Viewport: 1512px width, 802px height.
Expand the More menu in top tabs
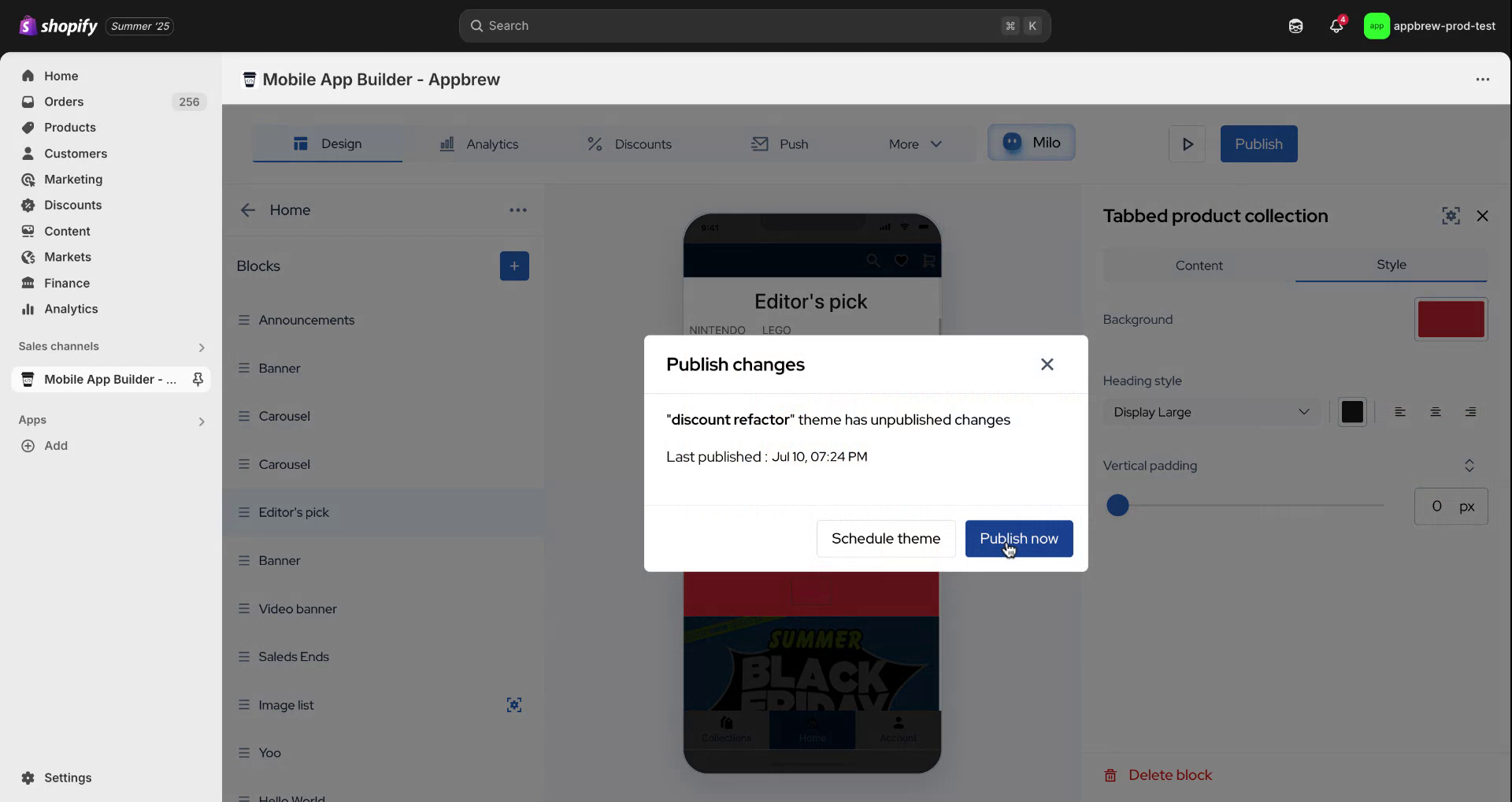click(x=915, y=144)
